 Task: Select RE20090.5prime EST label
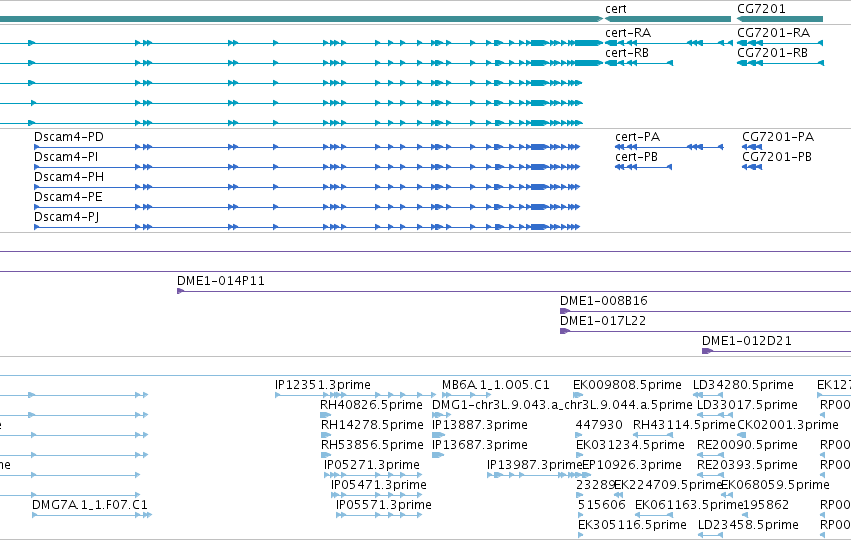pos(747,445)
